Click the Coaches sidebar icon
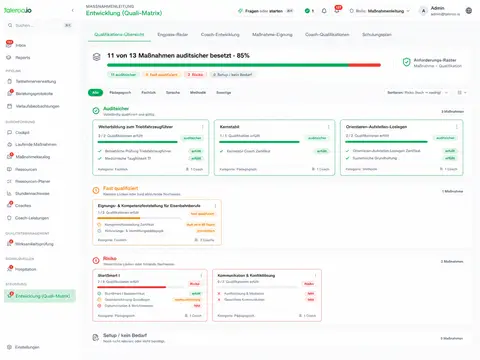The height and width of the screenshot is (360, 480). point(9,205)
